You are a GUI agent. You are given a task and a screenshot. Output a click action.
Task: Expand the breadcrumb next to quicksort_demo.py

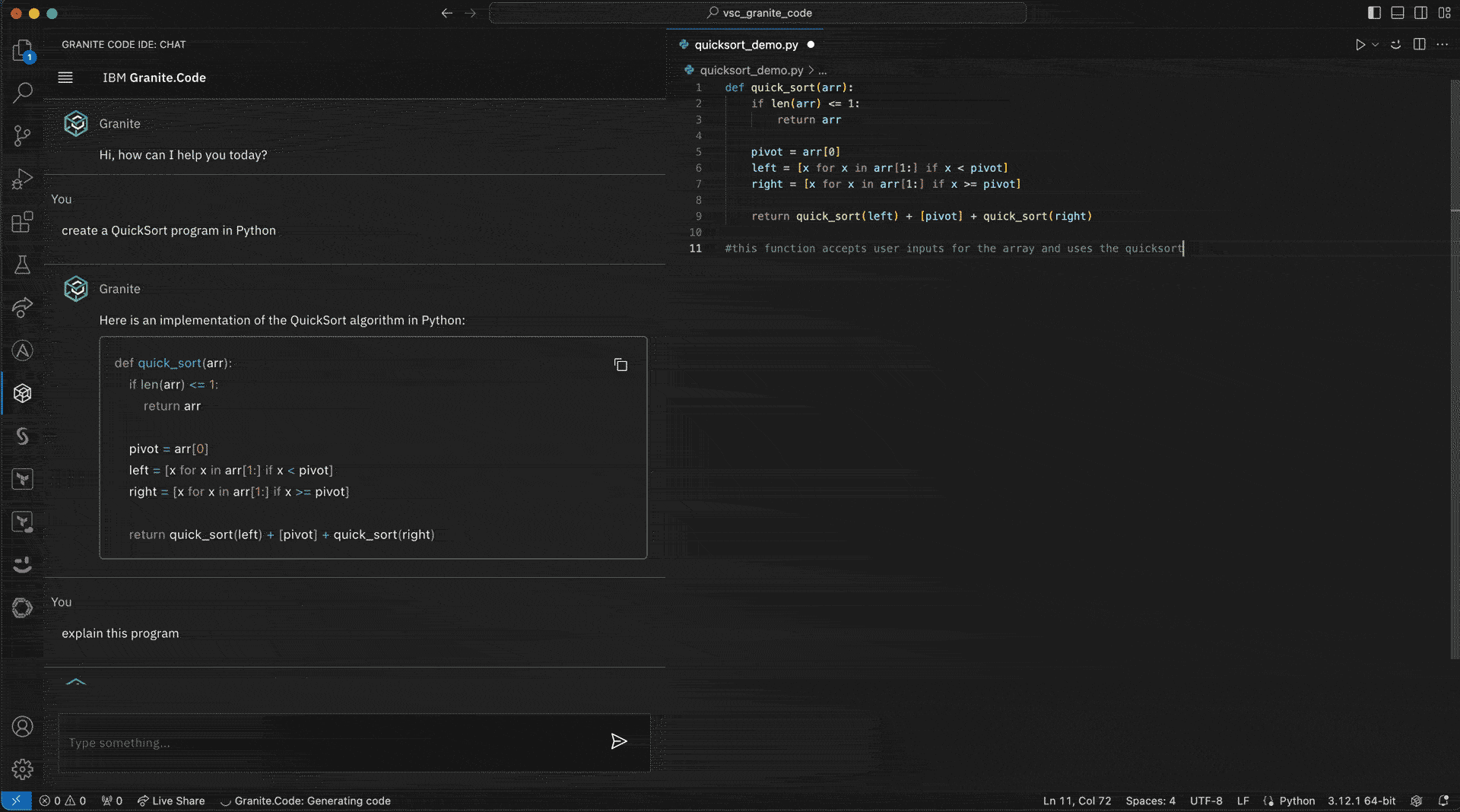tap(823, 70)
